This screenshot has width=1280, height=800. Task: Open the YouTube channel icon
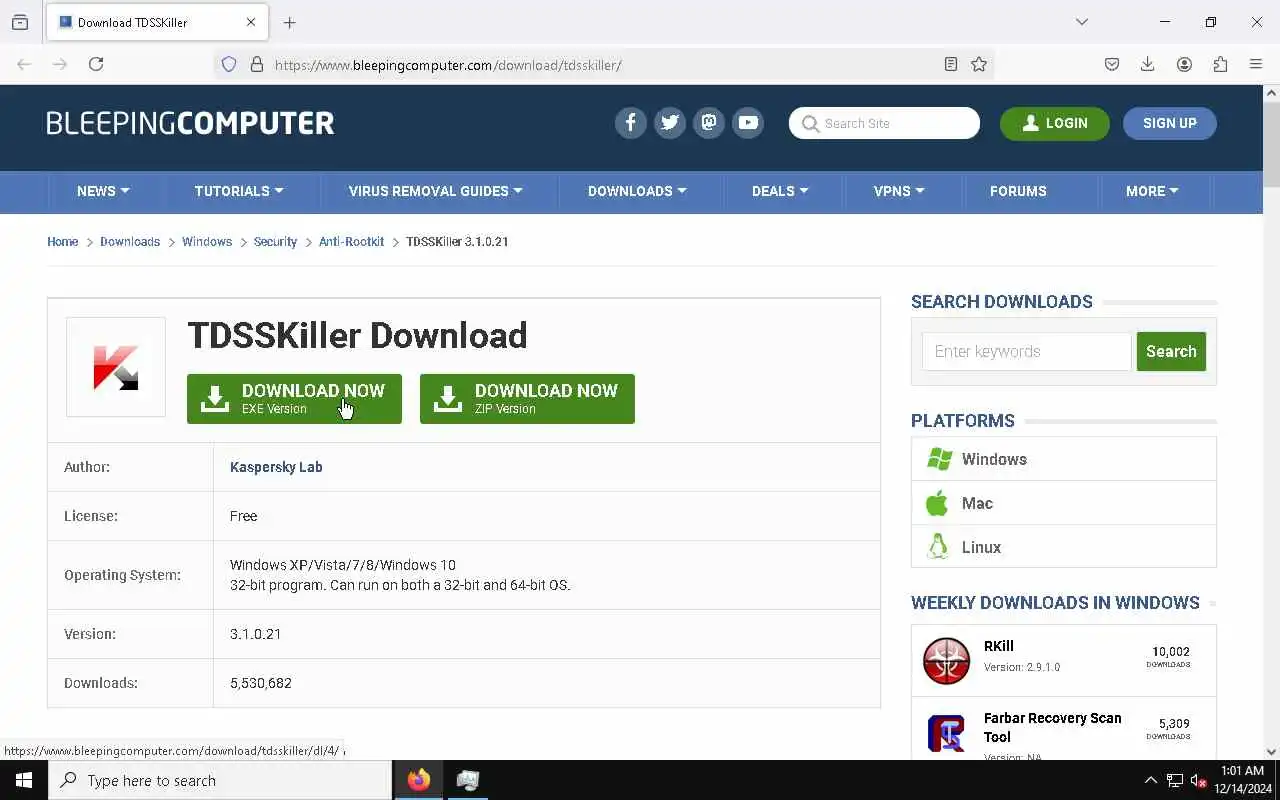pyautogui.click(x=748, y=123)
